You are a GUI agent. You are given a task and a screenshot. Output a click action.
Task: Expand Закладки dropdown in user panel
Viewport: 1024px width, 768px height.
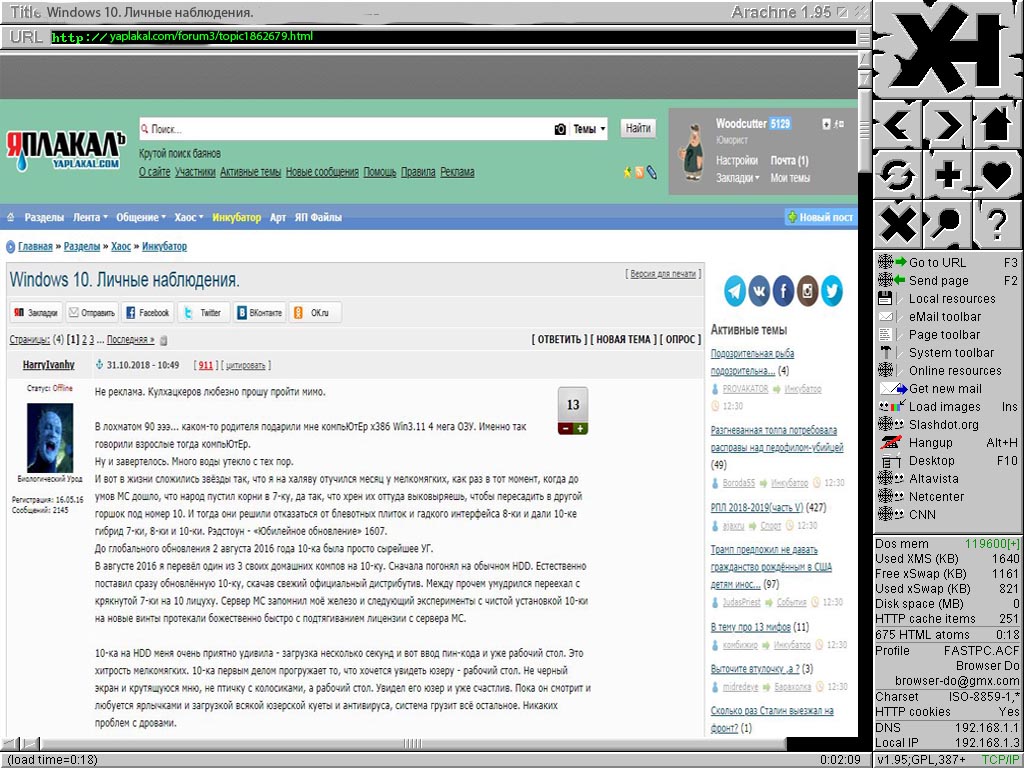(737, 178)
